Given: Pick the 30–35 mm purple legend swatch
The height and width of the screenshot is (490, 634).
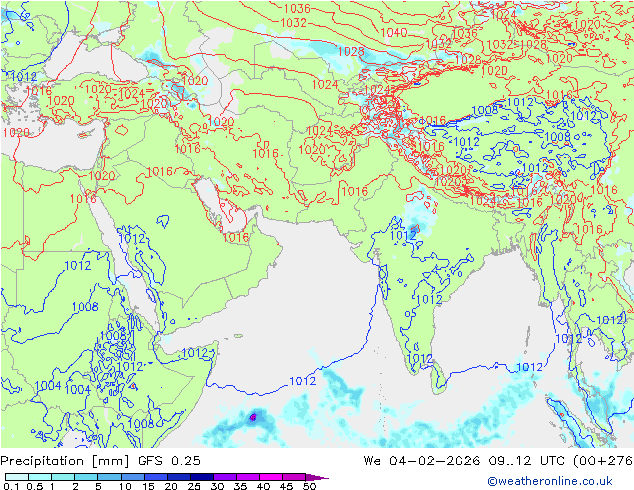Looking at the screenshot, I should [225, 477].
